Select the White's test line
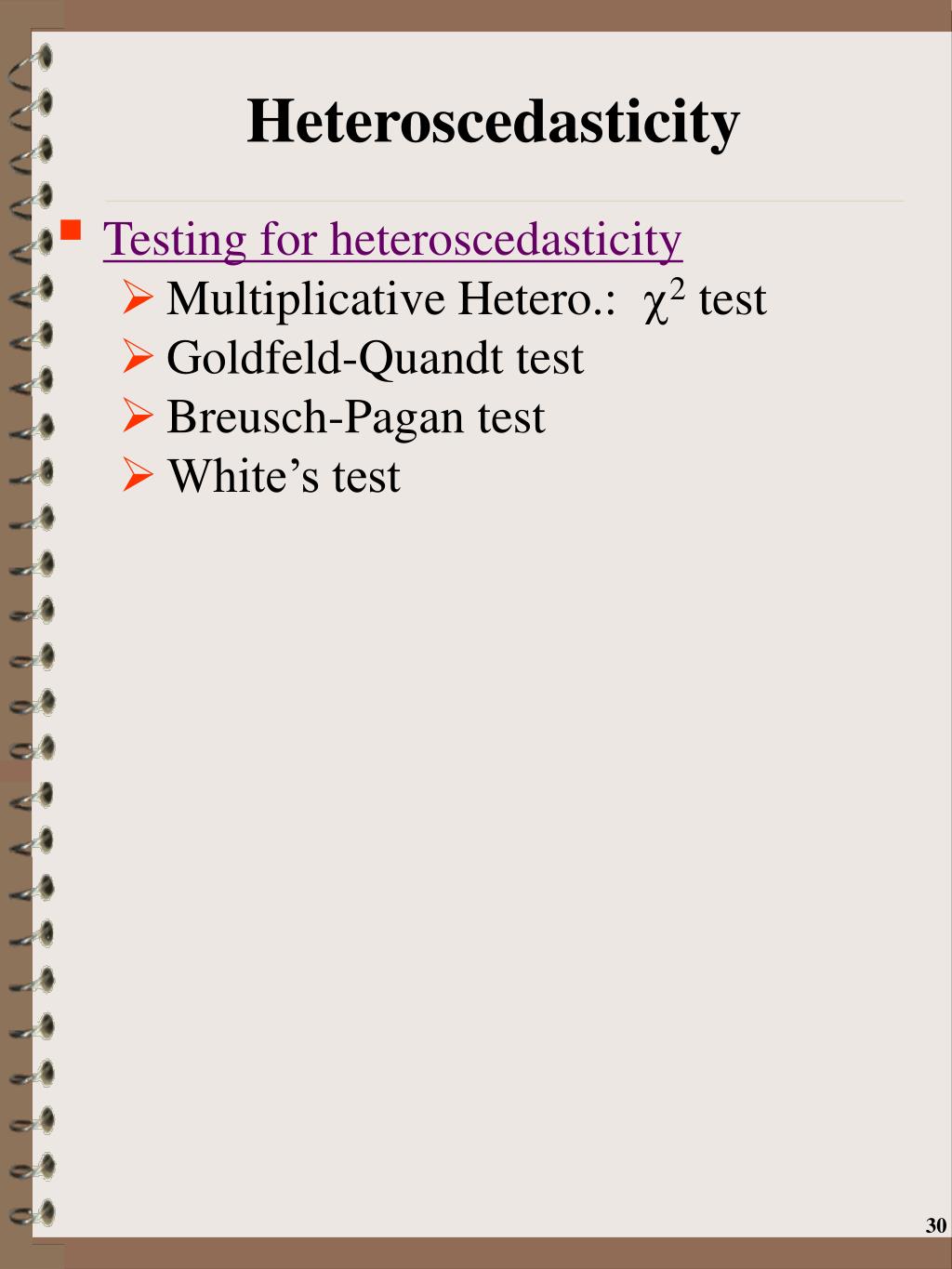 [x=284, y=476]
